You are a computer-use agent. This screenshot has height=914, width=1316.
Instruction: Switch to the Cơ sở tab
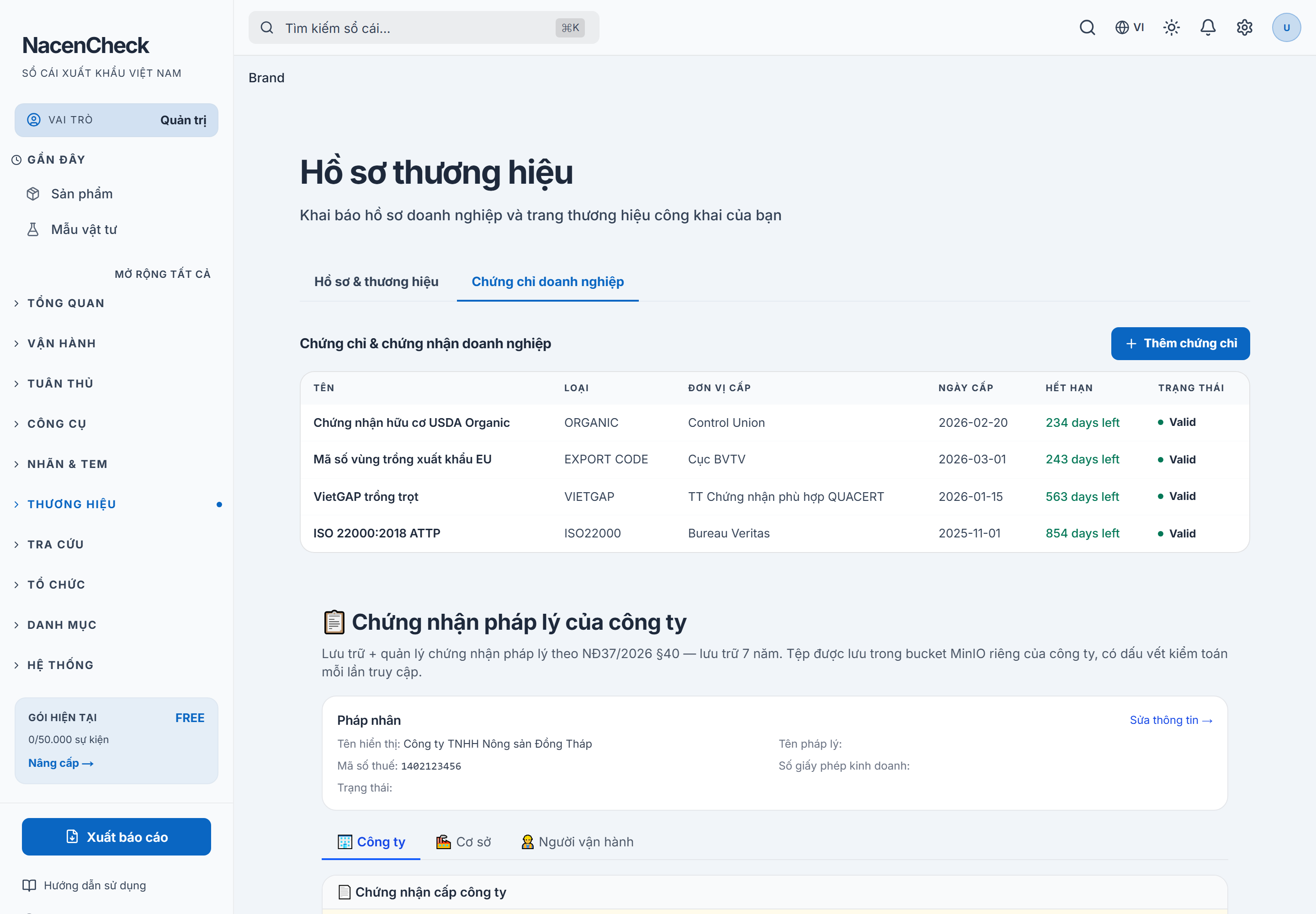[463, 842]
